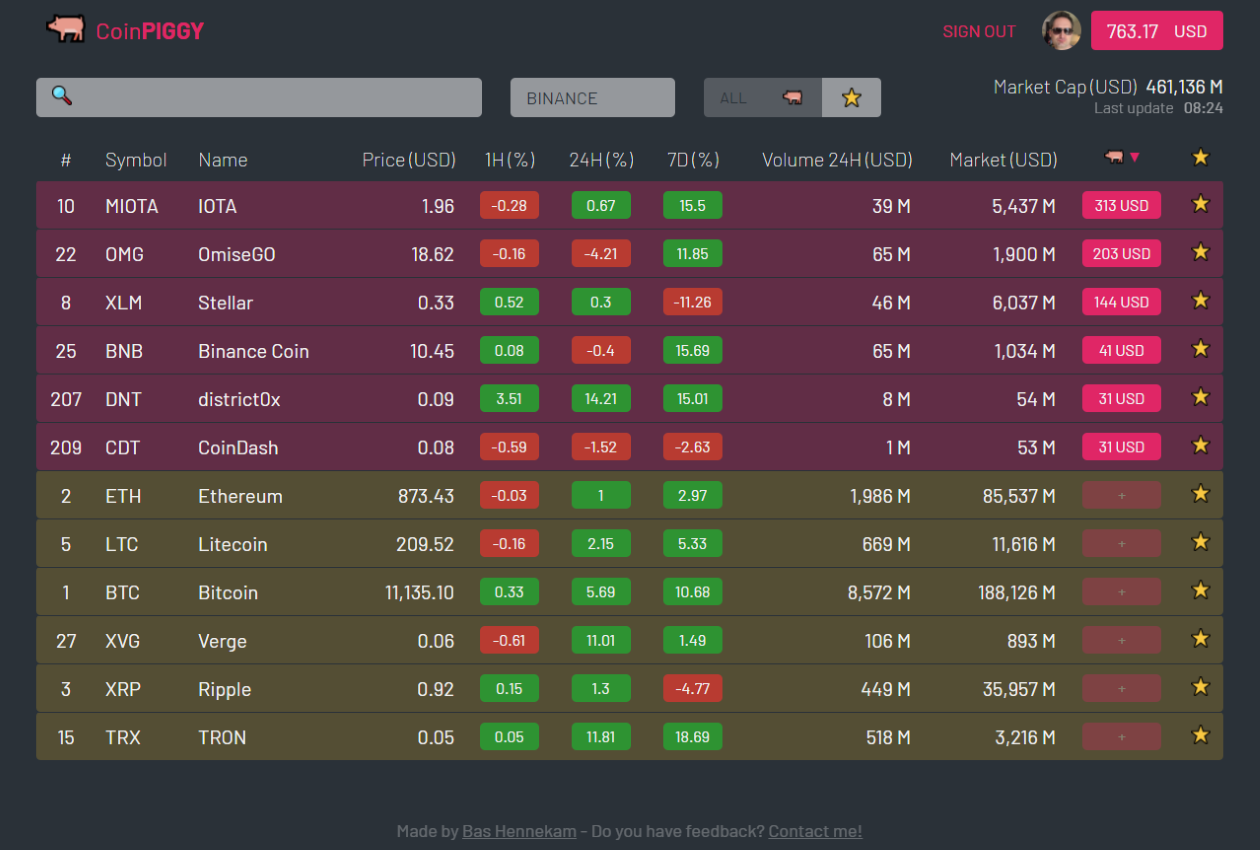Sort table by 7D (%) column

693,160
